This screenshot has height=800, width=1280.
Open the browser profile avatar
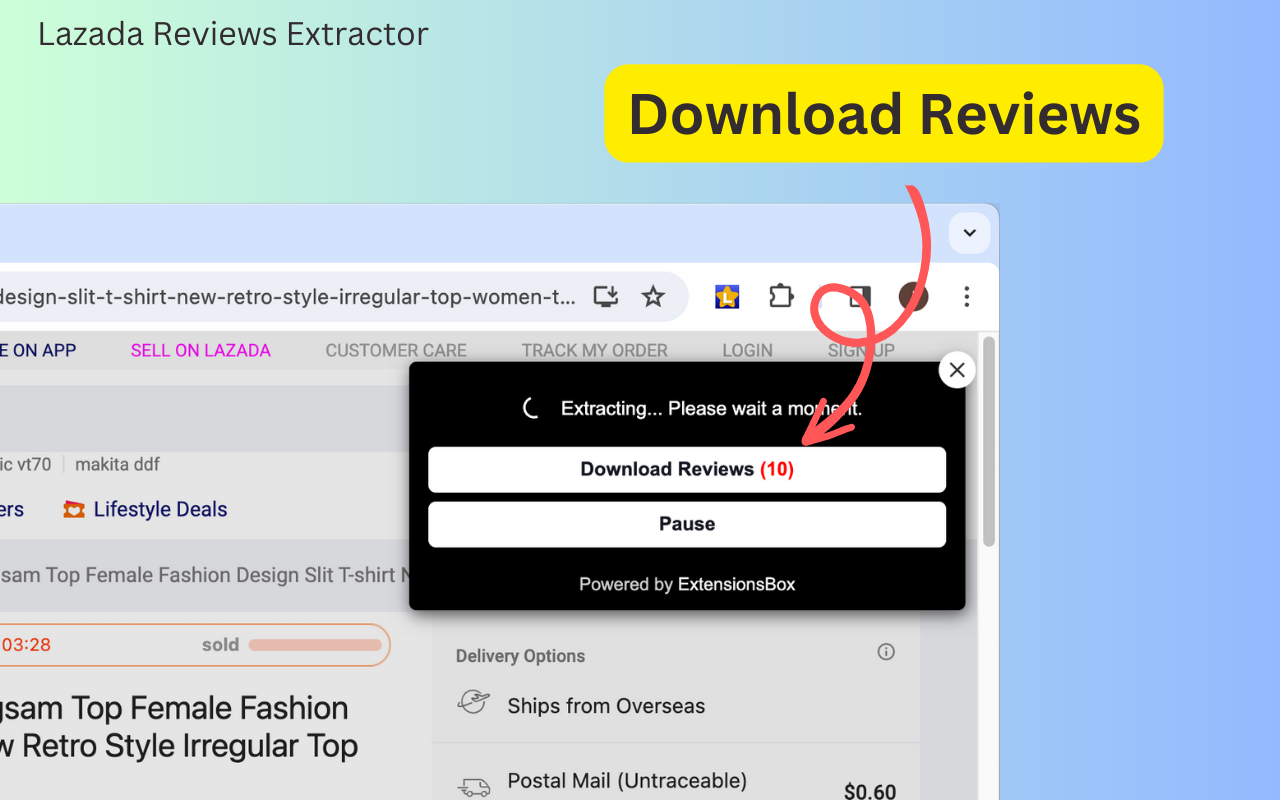point(914,296)
